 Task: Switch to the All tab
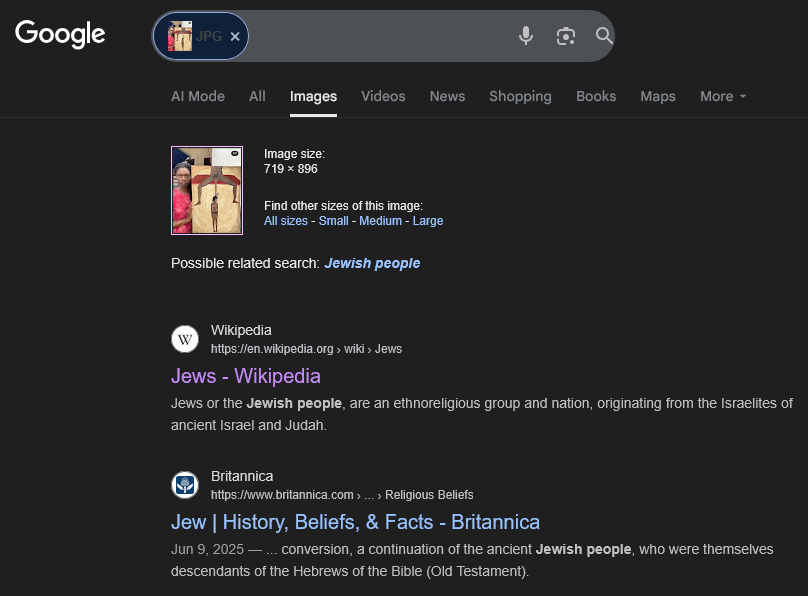pyautogui.click(x=257, y=96)
